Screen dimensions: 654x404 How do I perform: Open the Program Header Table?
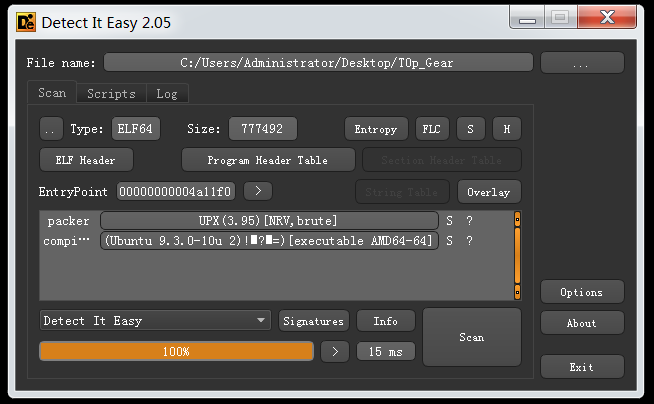click(x=268, y=160)
